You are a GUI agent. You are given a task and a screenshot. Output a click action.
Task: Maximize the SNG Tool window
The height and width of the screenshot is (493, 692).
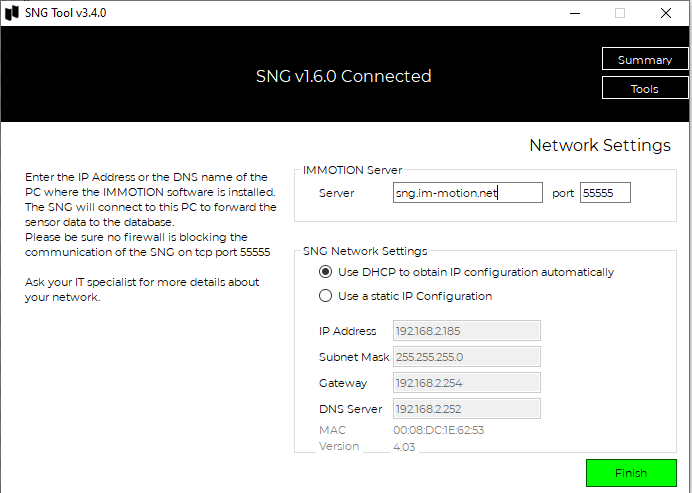[620, 13]
